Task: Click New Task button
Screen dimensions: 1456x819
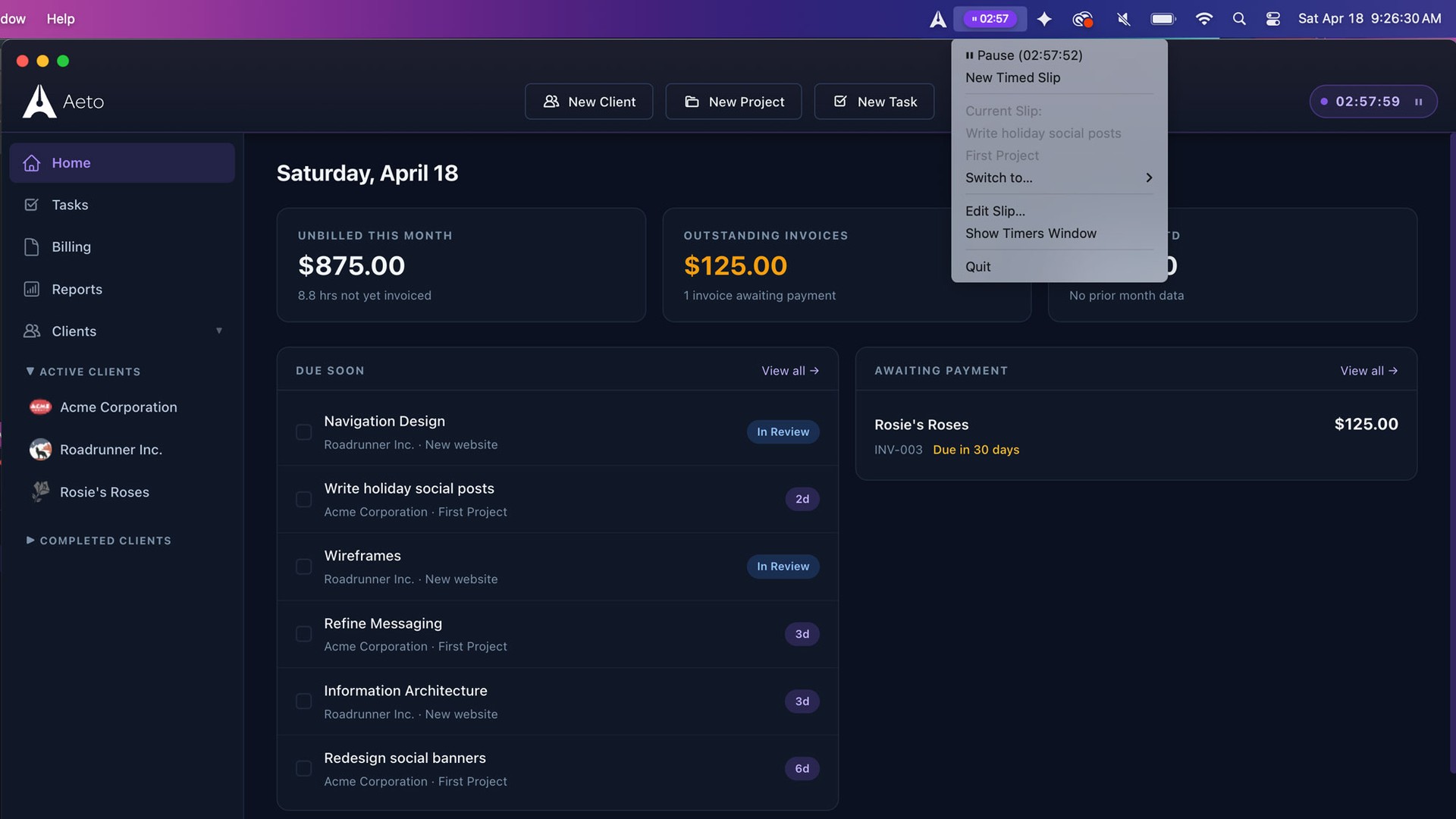Action: [874, 102]
